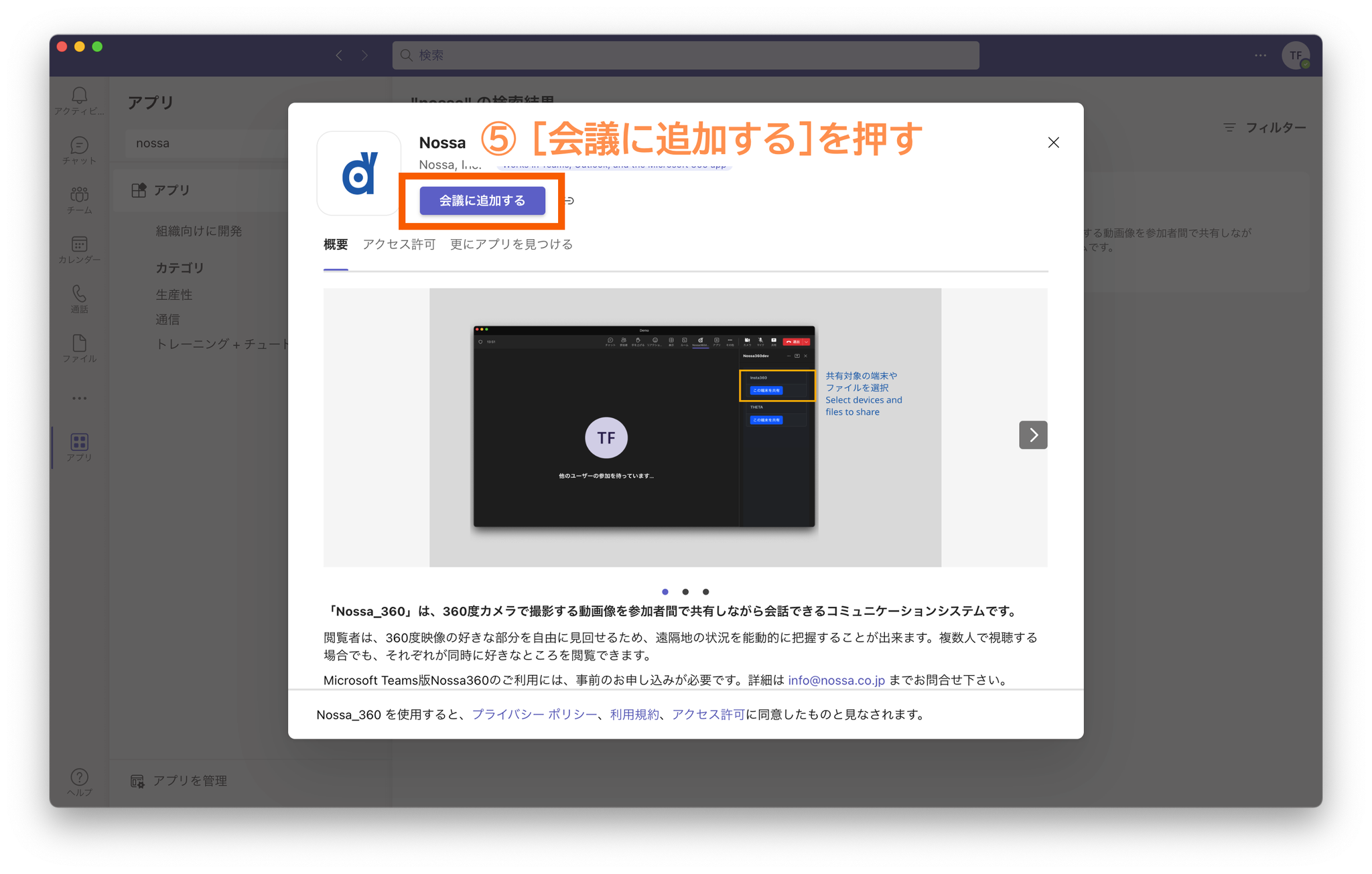Screen dimensions: 1372x874
Task: Click the 検索 search field
Action: 685,56
